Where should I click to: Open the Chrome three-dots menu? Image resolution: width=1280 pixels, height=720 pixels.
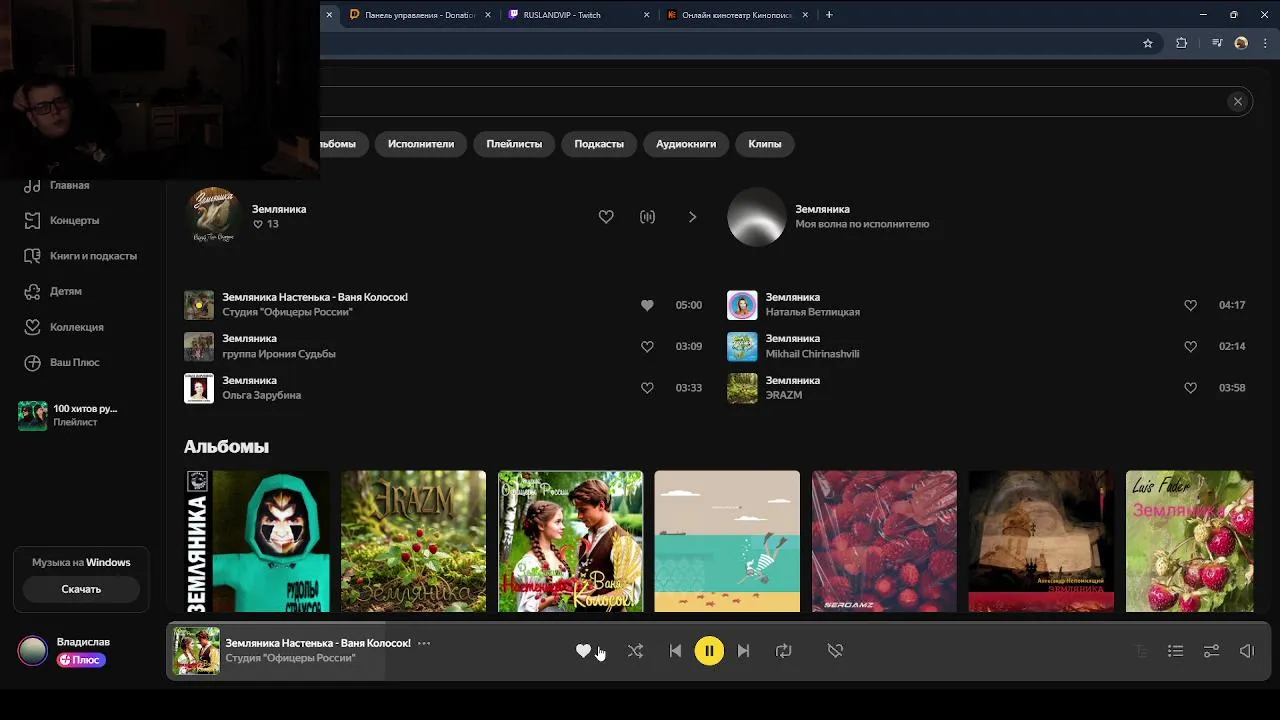click(1265, 43)
